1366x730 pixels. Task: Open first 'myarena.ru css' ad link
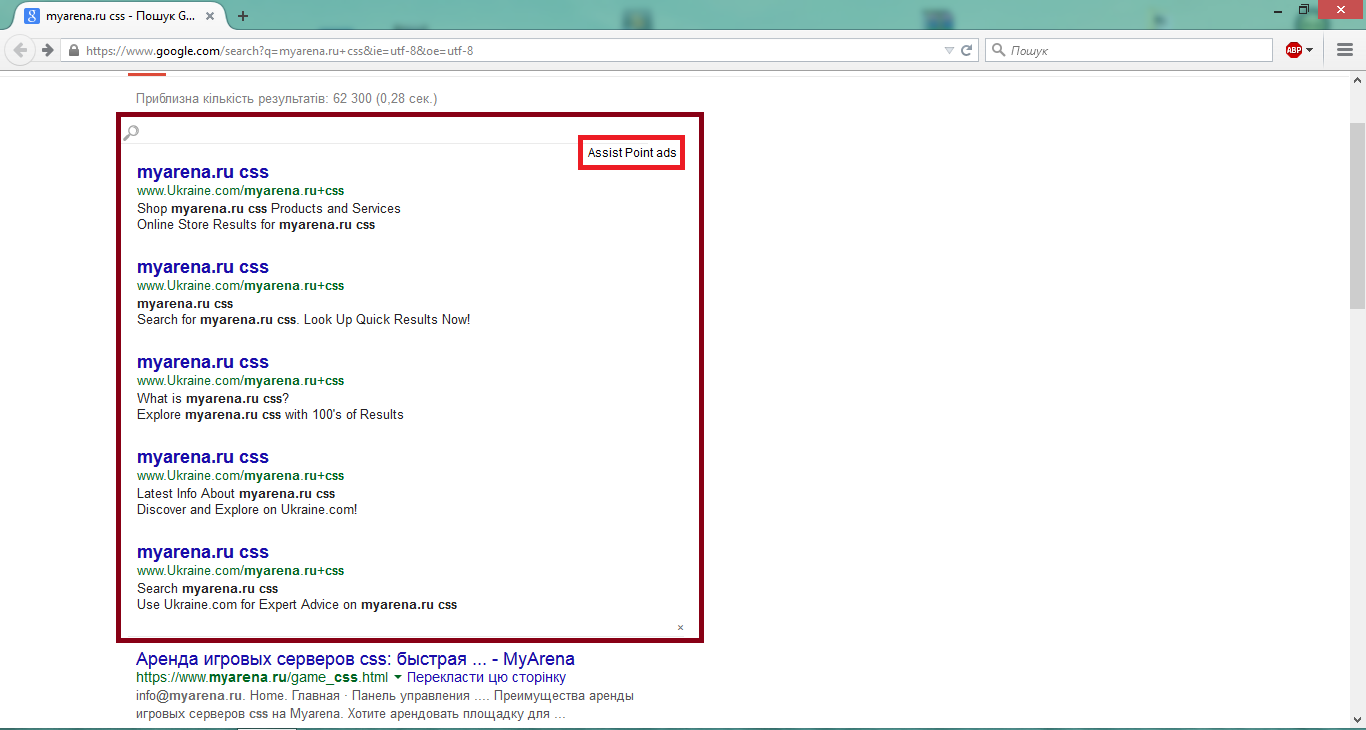pos(202,172)
